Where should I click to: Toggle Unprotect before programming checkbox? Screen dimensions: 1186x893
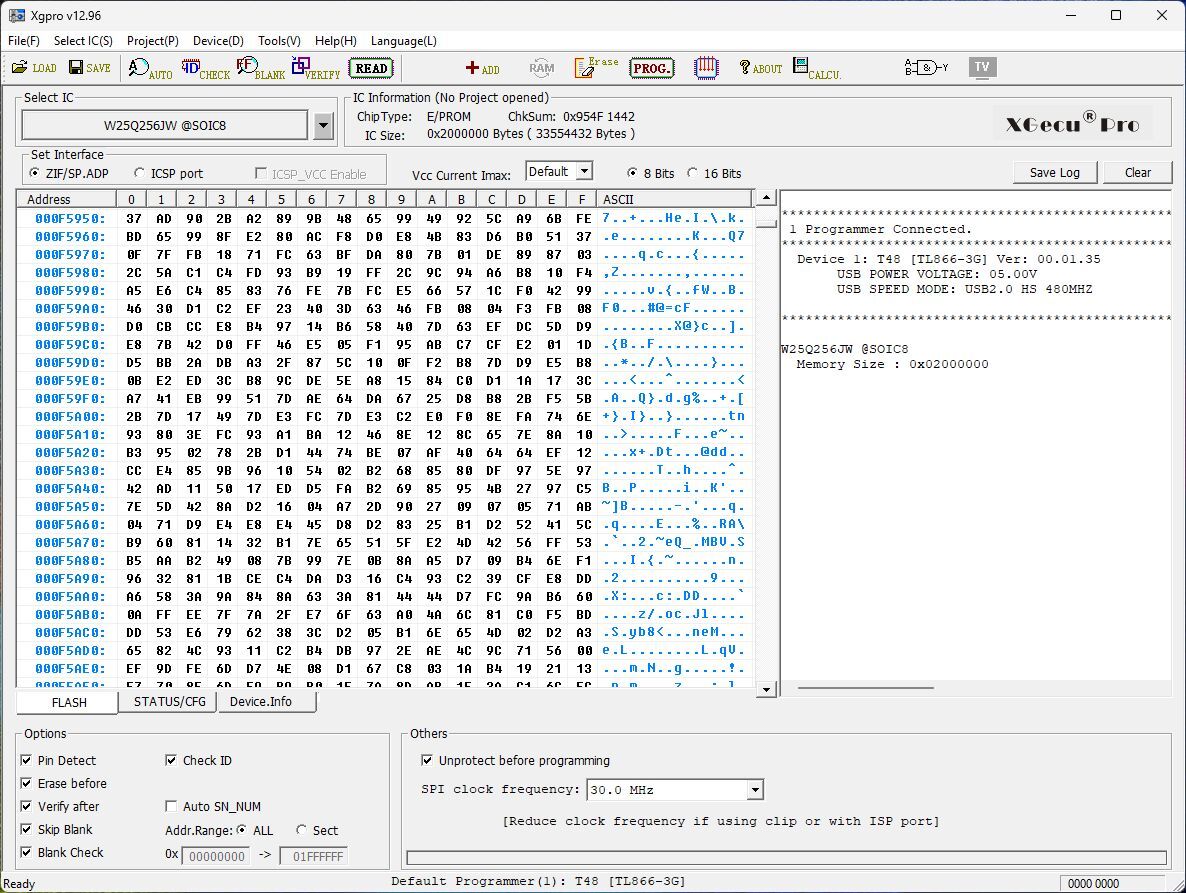pyautogui.click(x=427, y=761)
